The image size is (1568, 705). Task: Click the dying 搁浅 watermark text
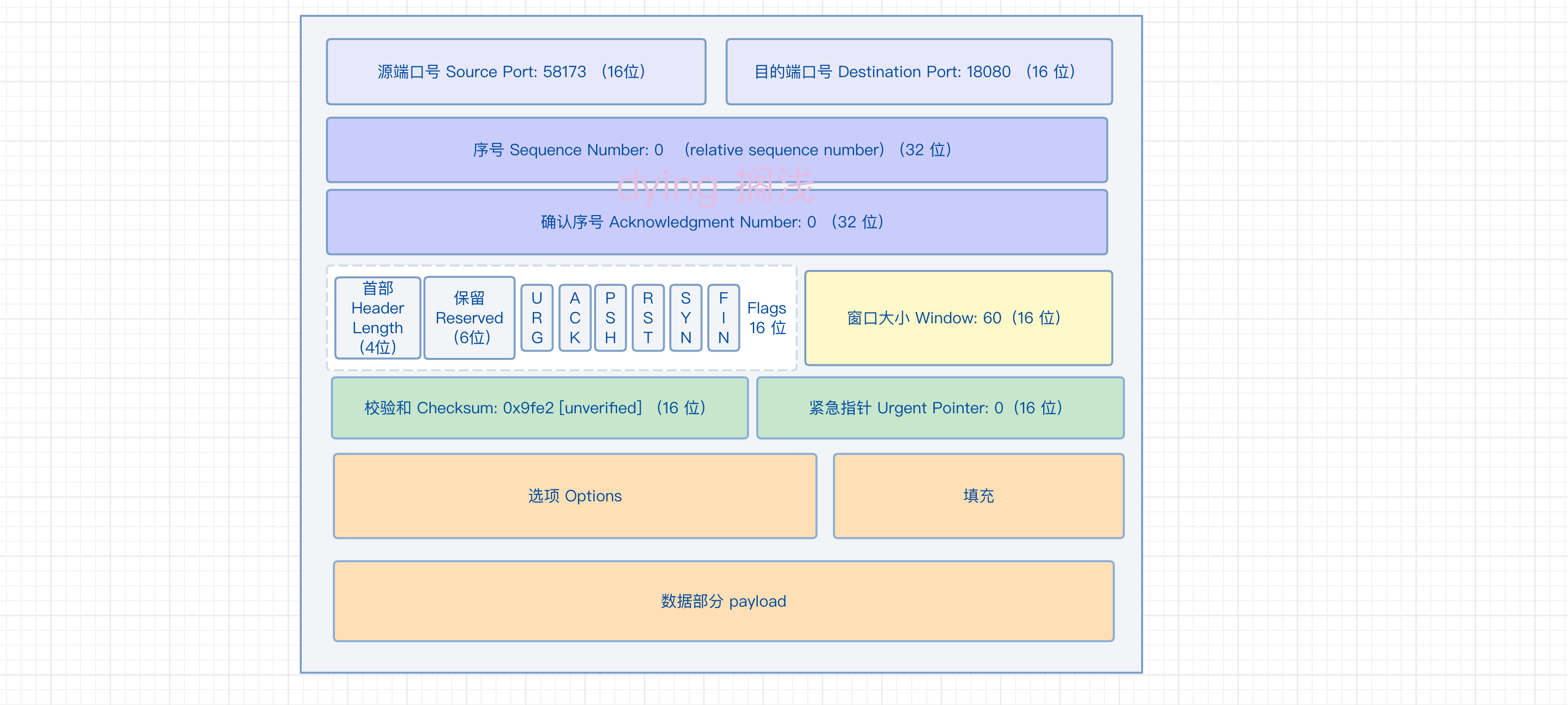point(715,185)
